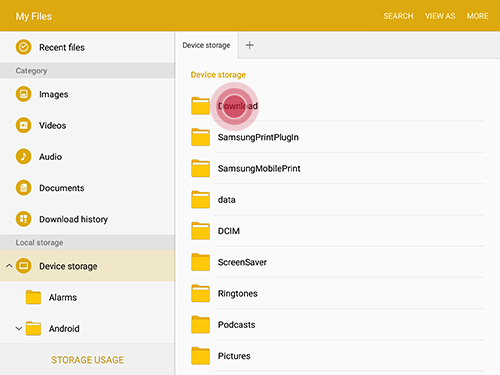Click the SamsungMobilePrint folder icon
Screen dimensions: 500x375
click(x=200, y=168)
